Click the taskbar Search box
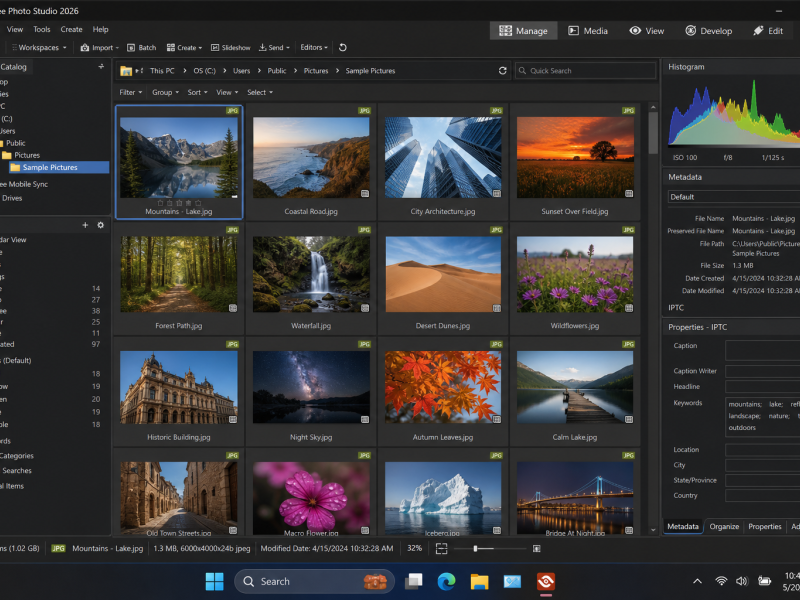The height and width of the screenshot is (600, 800). (314, 582)
